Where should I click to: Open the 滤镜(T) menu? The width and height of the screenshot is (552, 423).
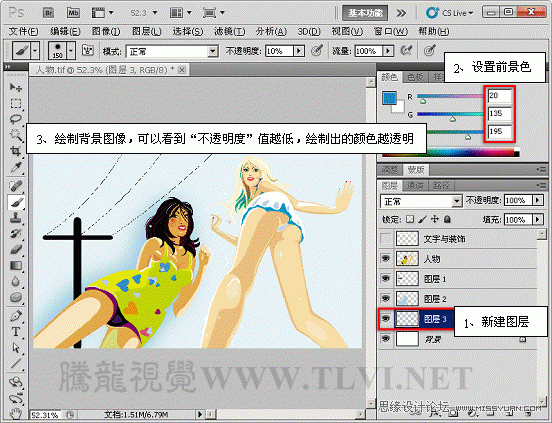[x=230, y=32]
